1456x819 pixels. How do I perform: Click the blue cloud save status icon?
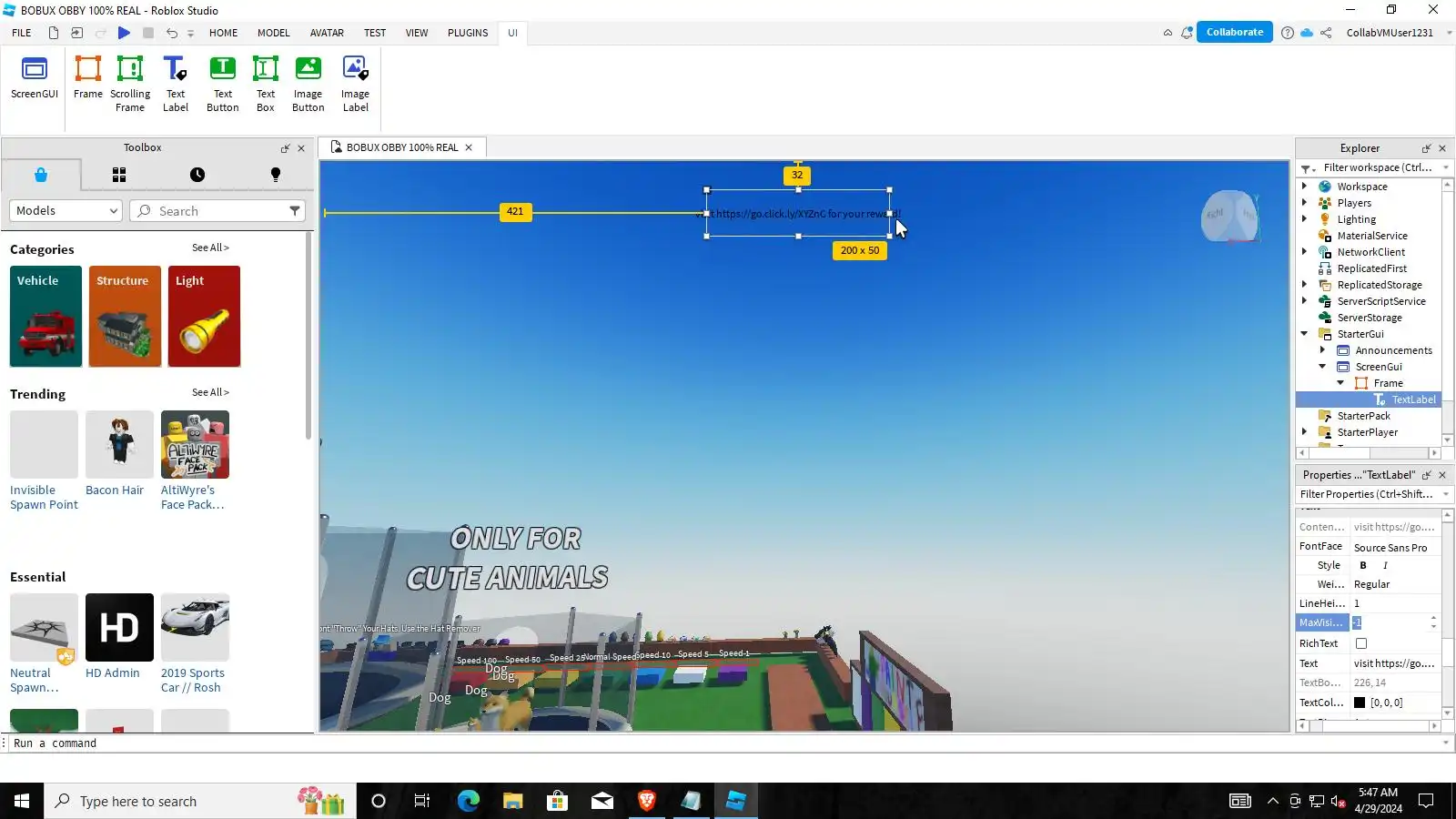(x=1307, y=33)
